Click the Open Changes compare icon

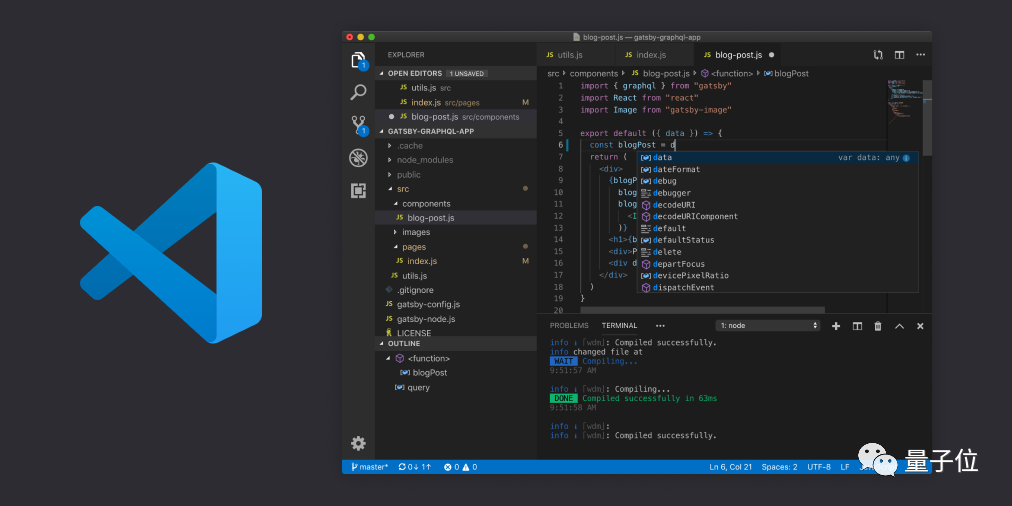coord(878,55)
